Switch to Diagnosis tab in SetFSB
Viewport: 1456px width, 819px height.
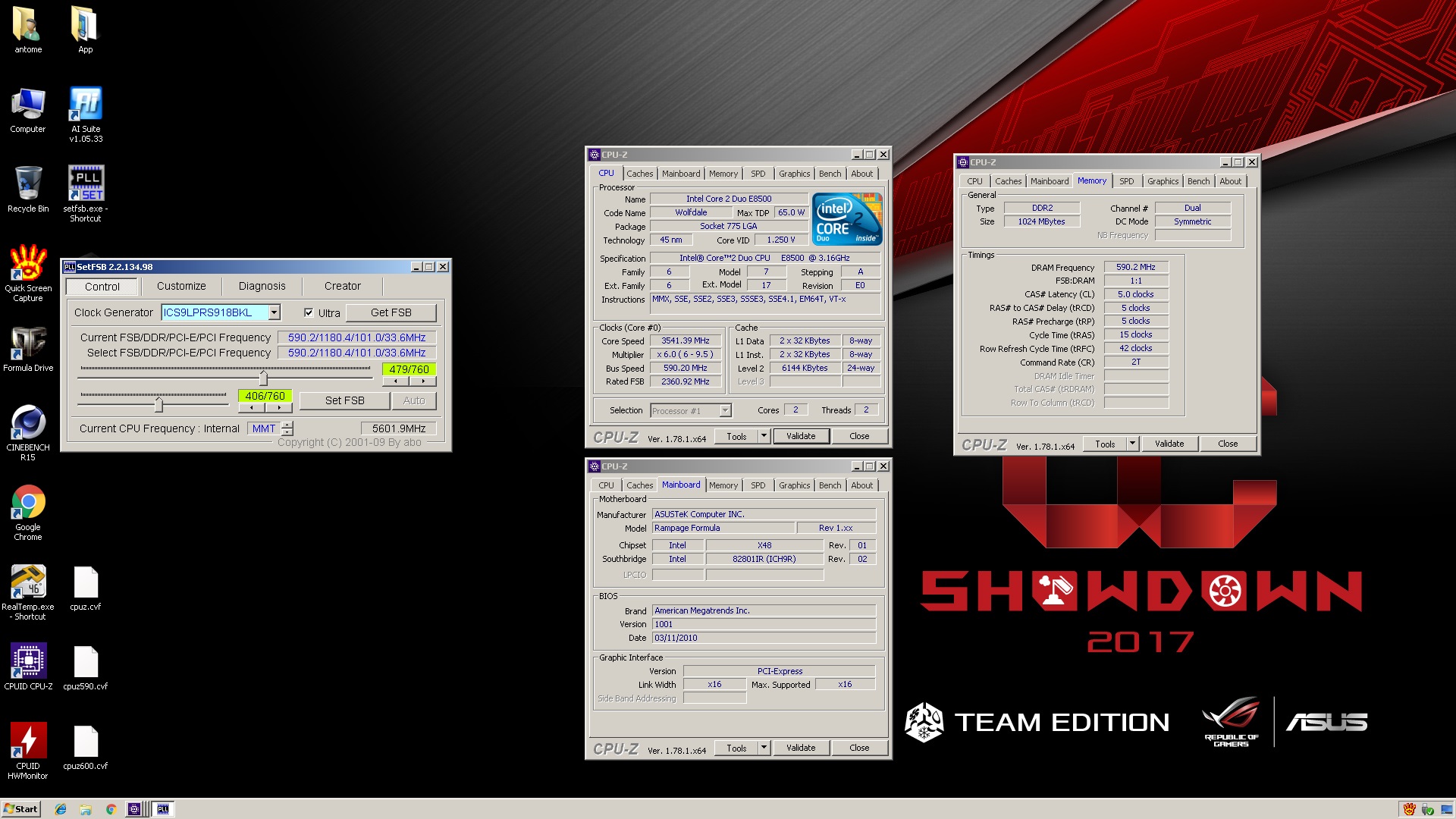point(262,286)
